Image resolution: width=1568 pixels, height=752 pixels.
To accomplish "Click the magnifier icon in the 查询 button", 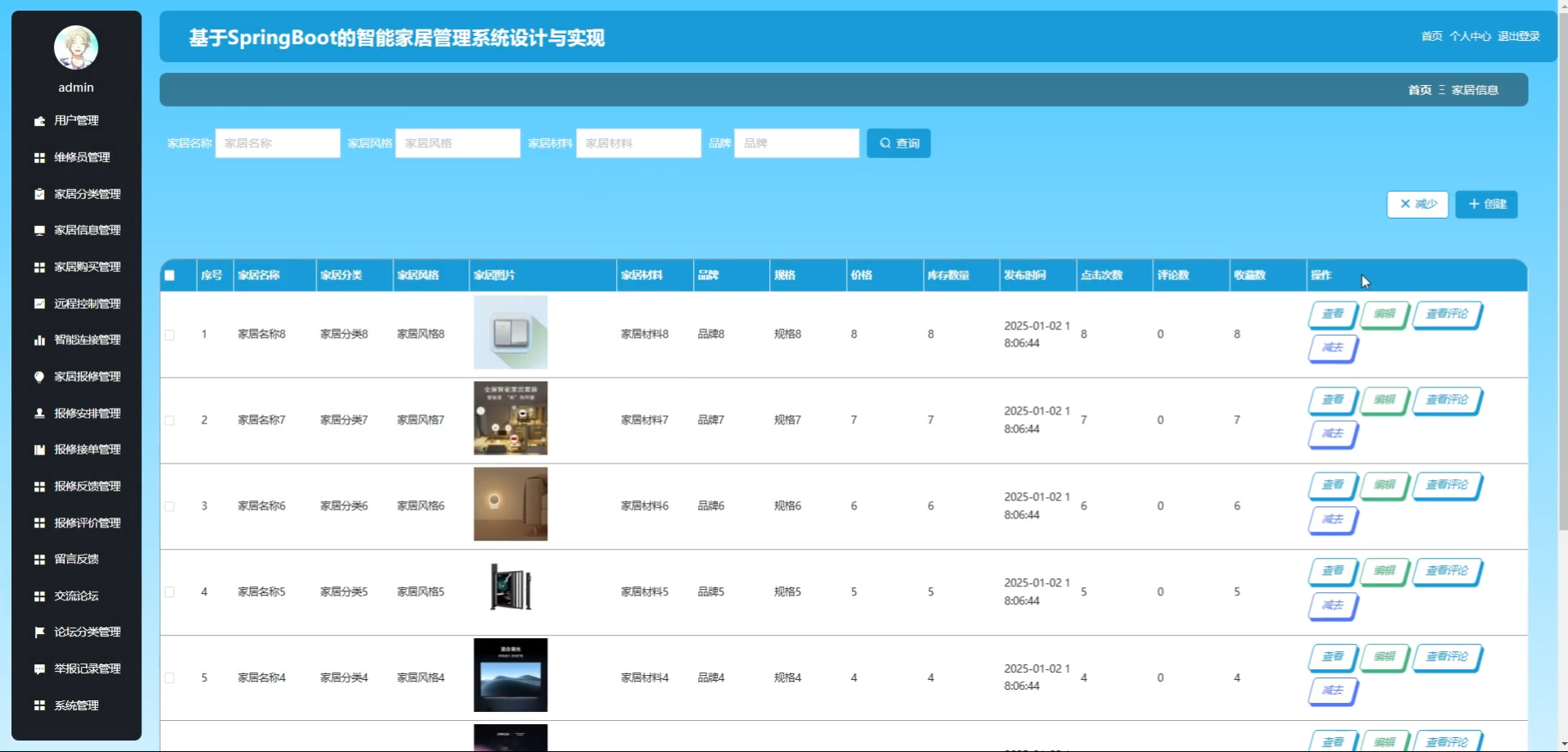I will tap(884, 143).
